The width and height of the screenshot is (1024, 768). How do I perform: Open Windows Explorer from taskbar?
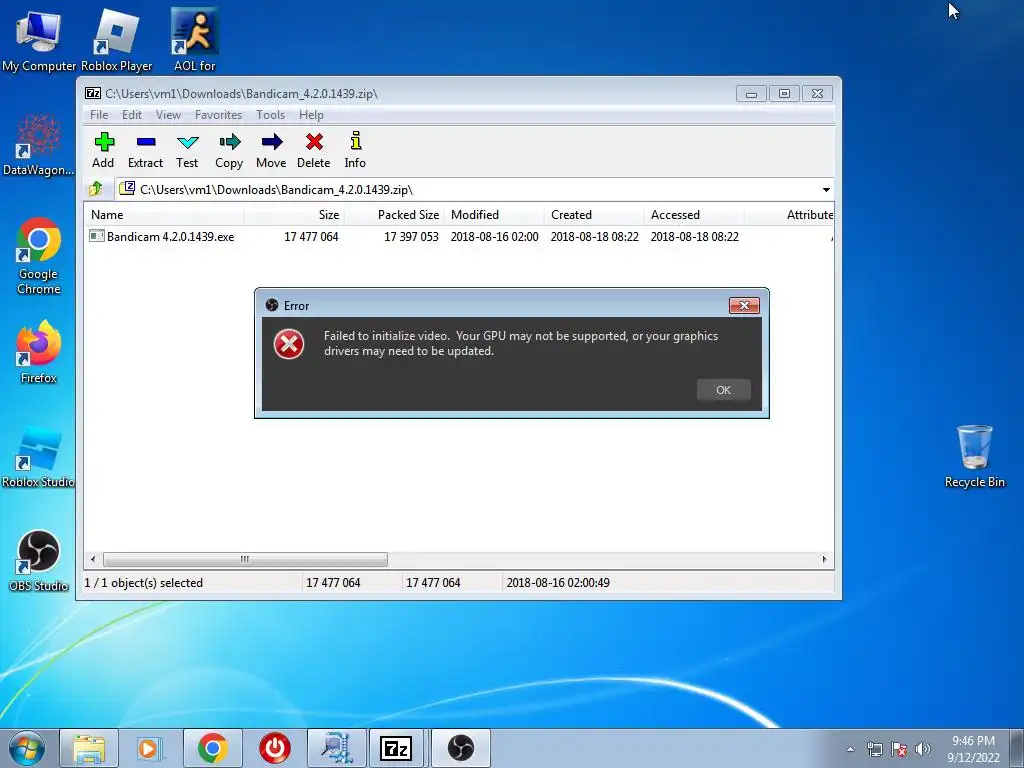89,748
